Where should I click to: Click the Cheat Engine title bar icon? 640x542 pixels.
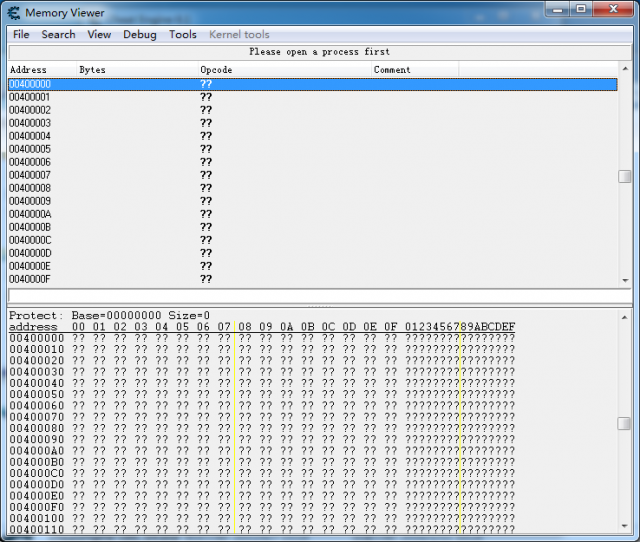(x=14, y=13)
